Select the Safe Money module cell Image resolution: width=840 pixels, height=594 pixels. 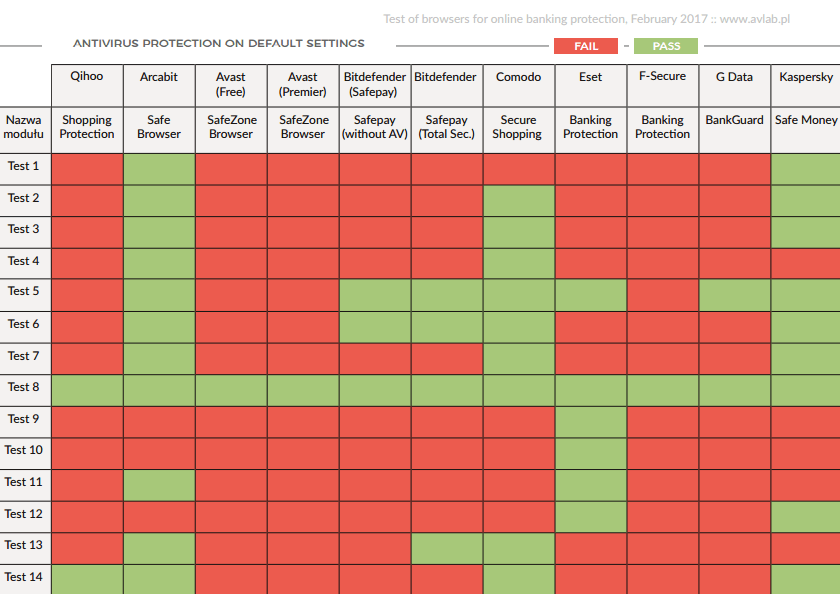pos(806,120)
